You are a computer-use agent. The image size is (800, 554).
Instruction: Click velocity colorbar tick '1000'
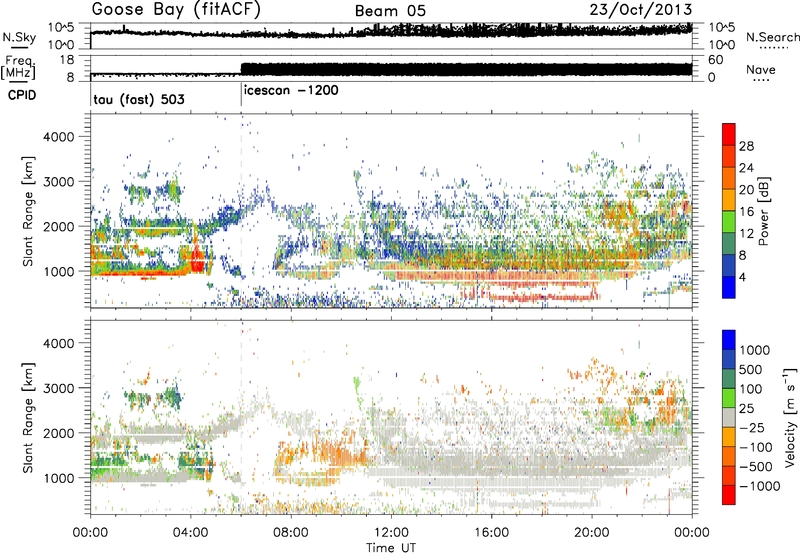pos(755,350)
